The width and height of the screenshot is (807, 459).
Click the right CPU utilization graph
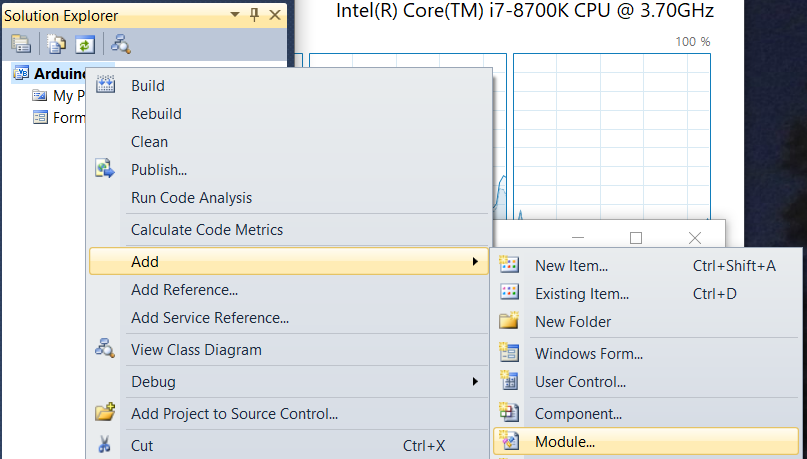point(612,136)
